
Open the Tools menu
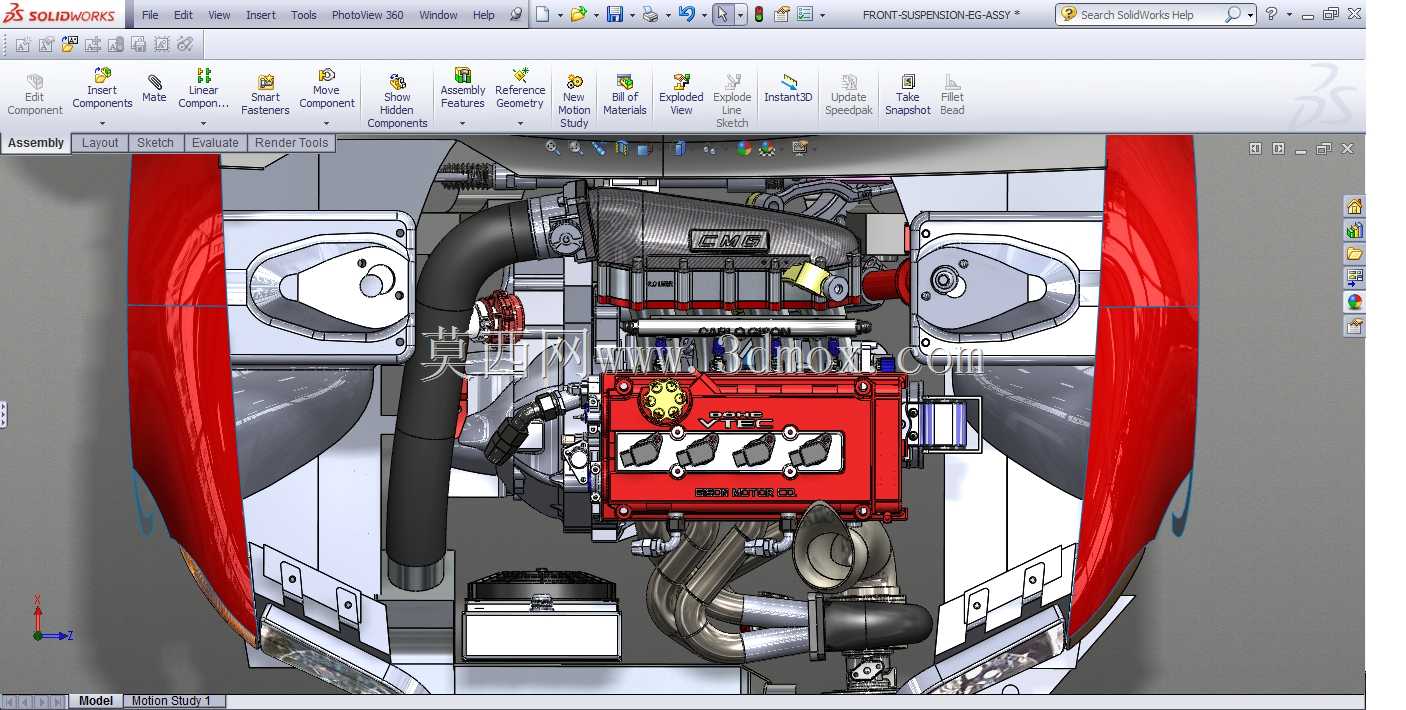point(304,15)
